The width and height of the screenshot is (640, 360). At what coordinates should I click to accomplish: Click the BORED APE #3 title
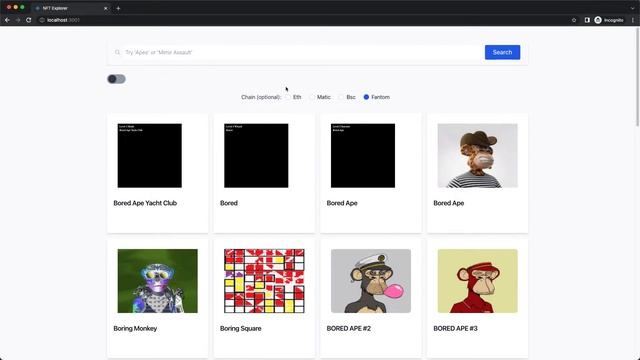click(x=455, y=328)
